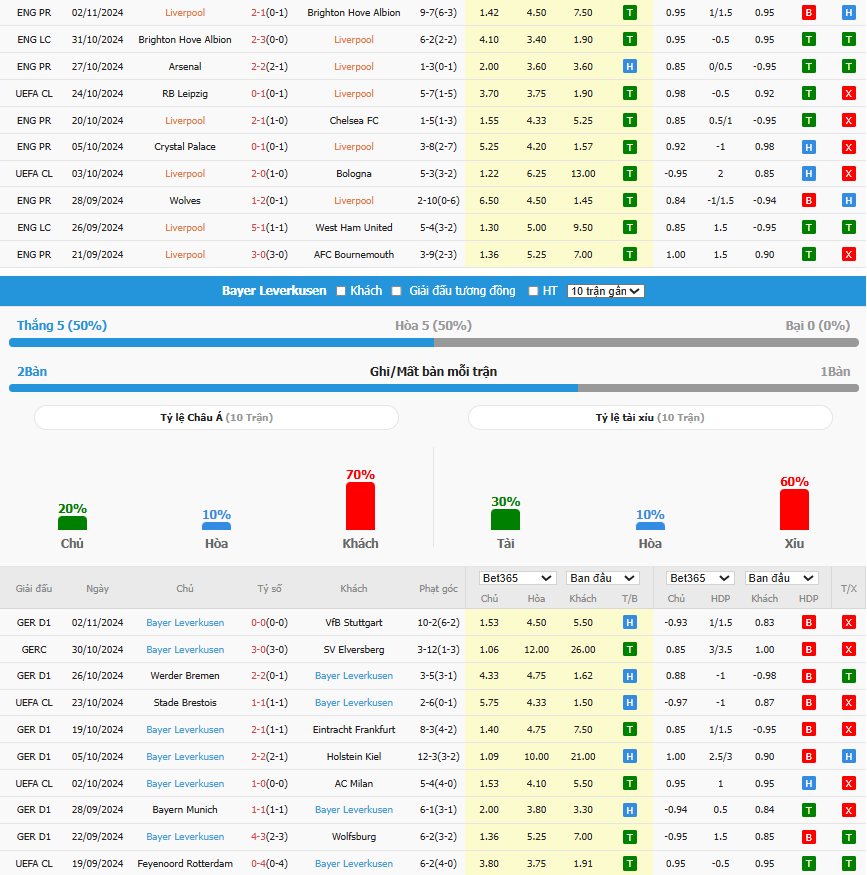Screen dimensions: 867x875
Task: Click blue H over/under badge, Liverpool–Brighton 02/11 row
Action: tap(849, 12)
